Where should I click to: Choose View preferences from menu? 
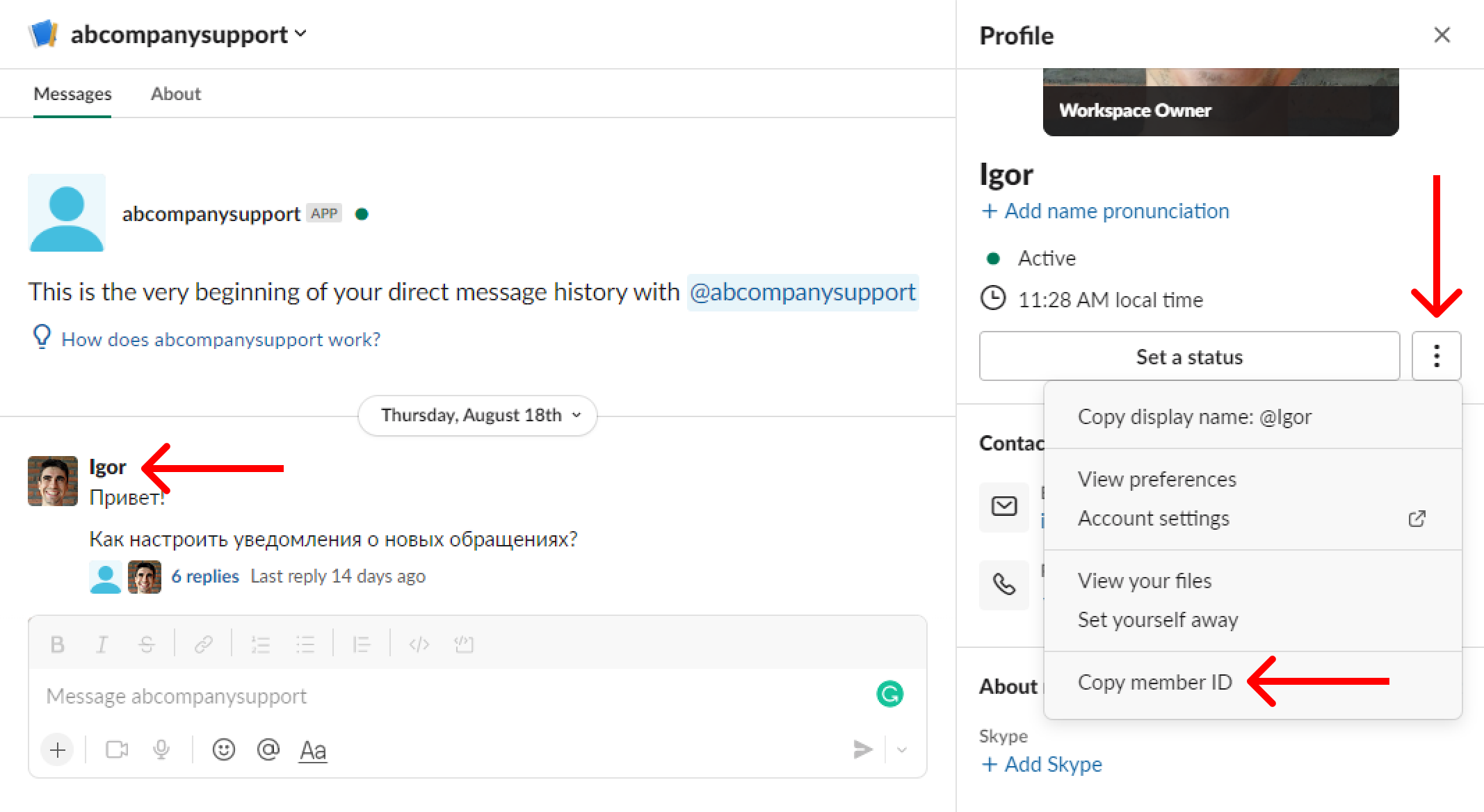click(1253, 480)
